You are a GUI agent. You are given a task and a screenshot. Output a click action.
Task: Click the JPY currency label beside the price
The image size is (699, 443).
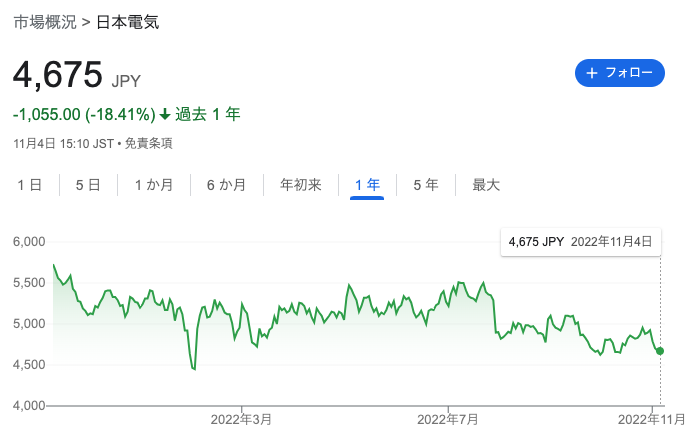pos(126,81)
